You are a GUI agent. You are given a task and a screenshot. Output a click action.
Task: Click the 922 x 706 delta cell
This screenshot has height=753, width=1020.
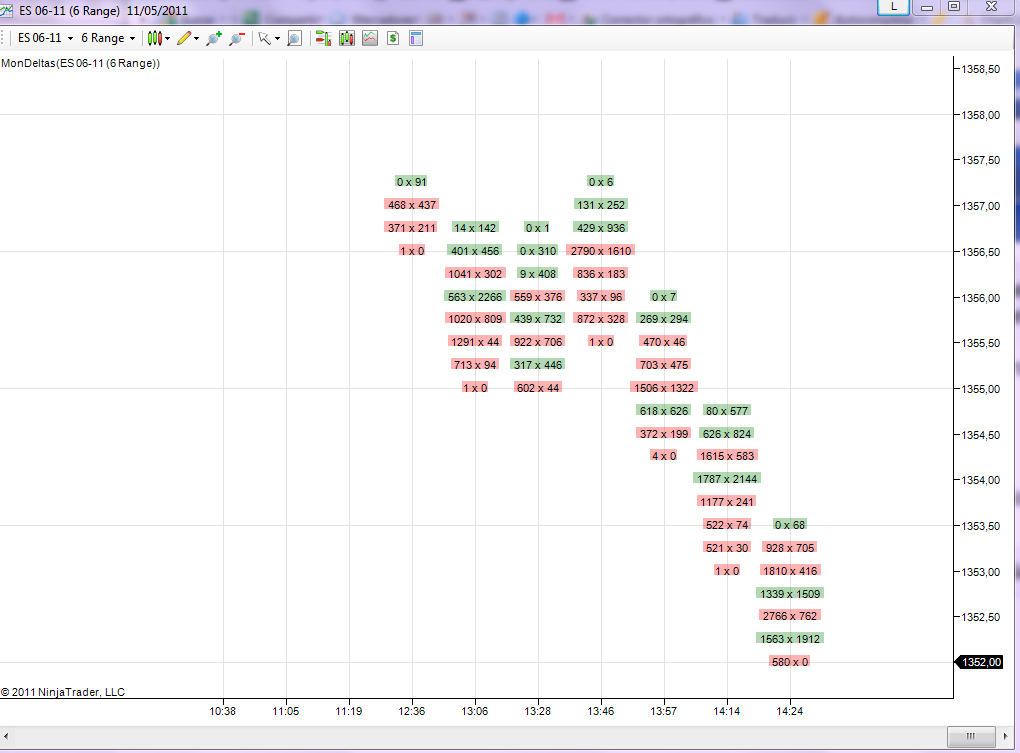(x=538, y=342)
